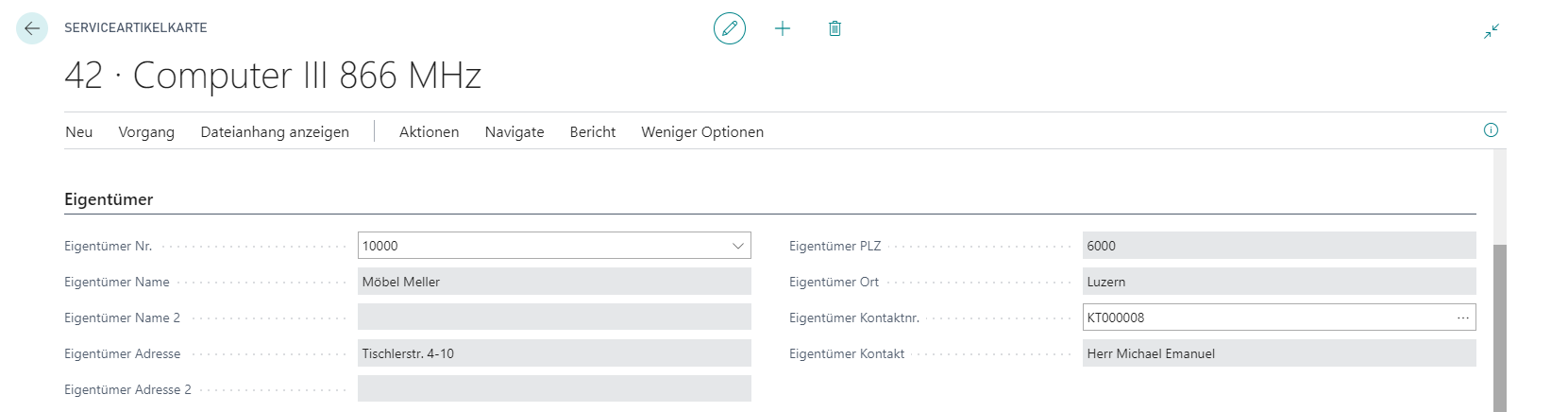This screenshot has width=1568, height=412.
Task: Go back using the arrow icon
Action: click(32, 28)
